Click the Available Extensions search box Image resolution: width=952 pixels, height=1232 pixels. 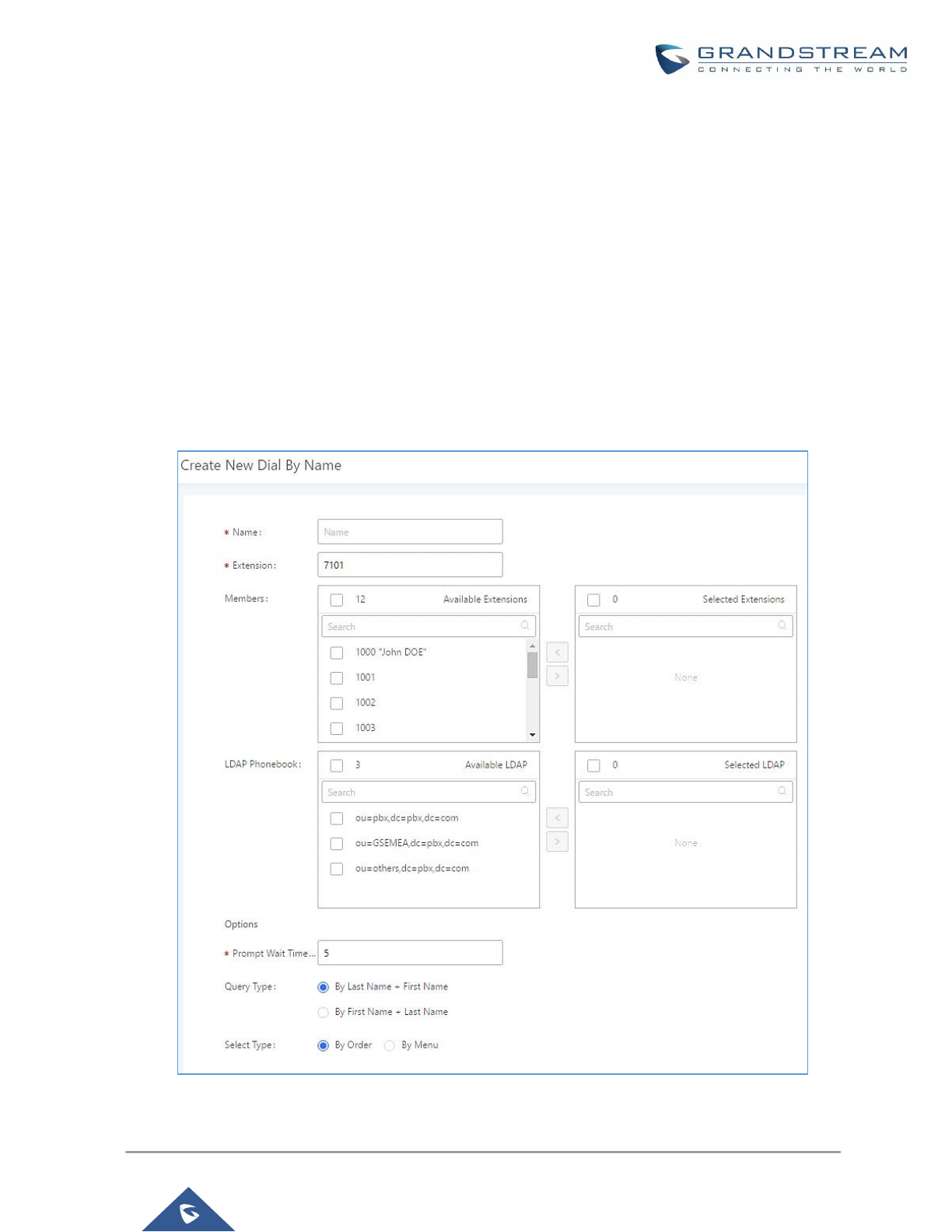(429, 626)
